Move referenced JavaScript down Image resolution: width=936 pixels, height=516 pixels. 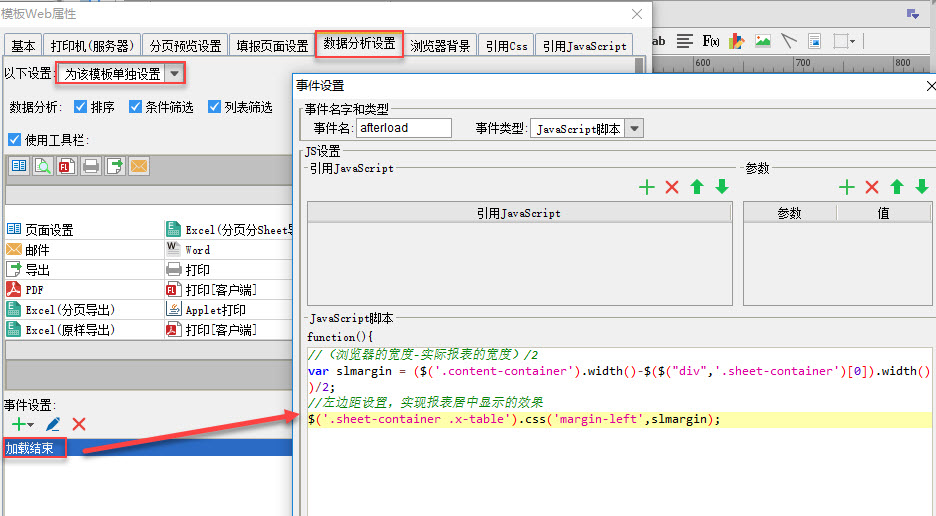click(x=722, y=187)
